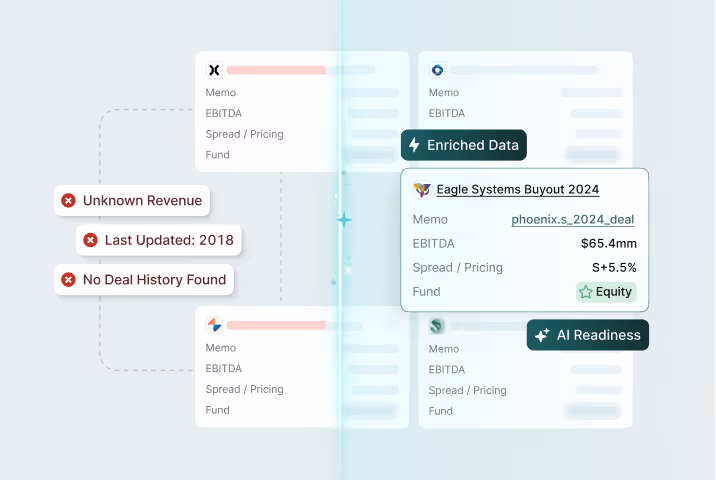Select the No Deal History Found chip
The height and width of the screenshot is (480, 716).
pos(144,280)
